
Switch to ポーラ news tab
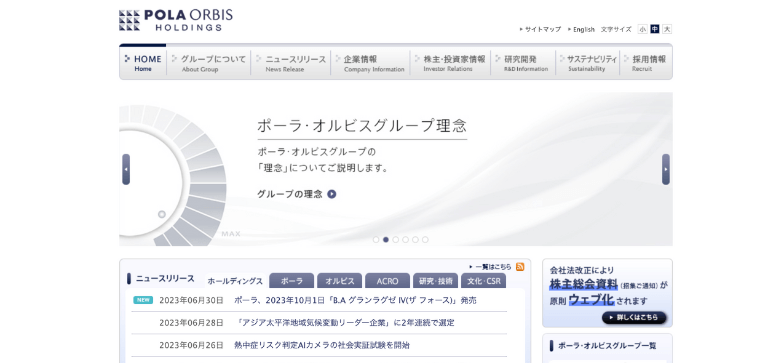click(x=291, y=281)
